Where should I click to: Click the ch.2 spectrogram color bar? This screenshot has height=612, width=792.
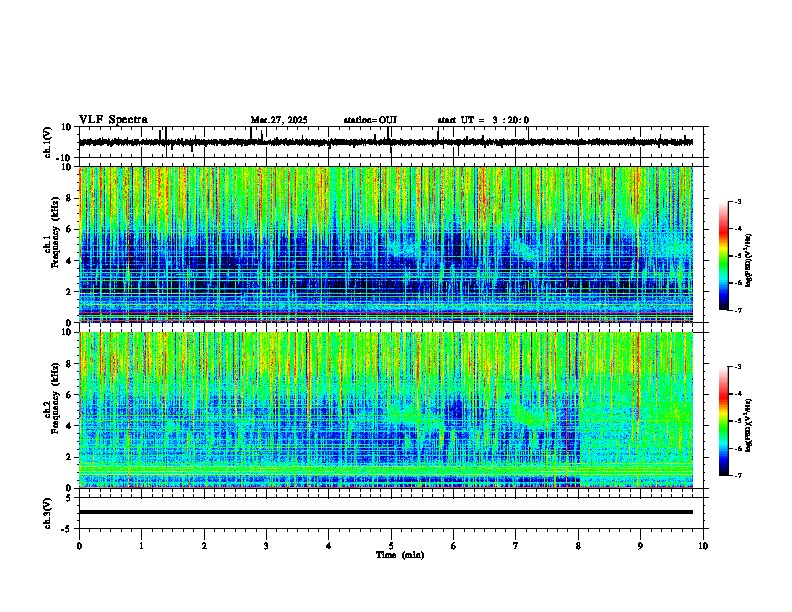click(723, 421)
